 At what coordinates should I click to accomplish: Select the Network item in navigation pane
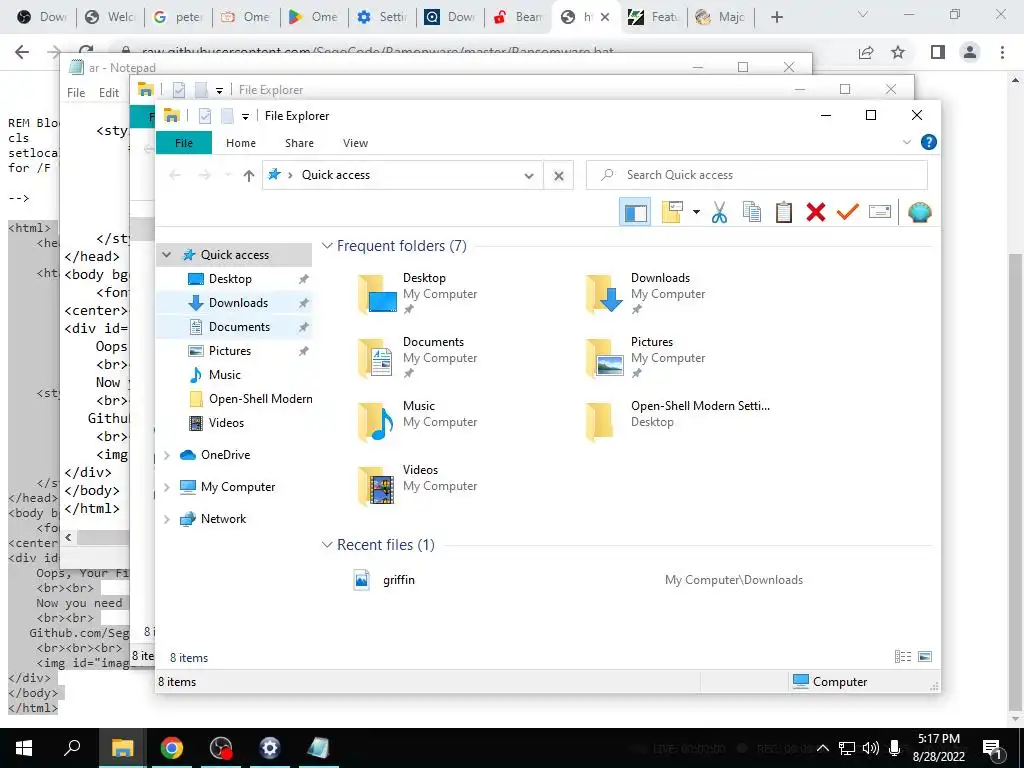coord(223,519)
